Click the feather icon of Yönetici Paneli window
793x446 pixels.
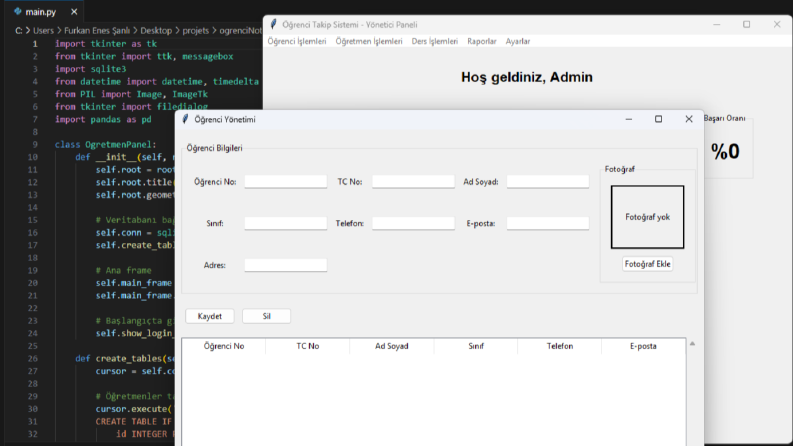click(x=273, y=24)
